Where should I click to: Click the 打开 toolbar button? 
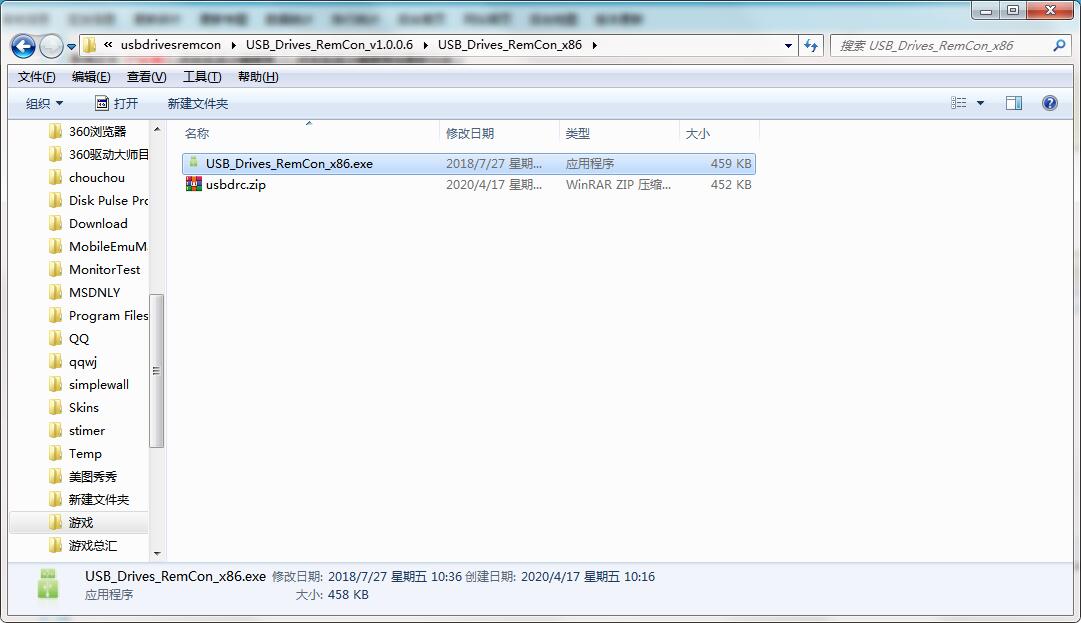click(x=117, y=103)
